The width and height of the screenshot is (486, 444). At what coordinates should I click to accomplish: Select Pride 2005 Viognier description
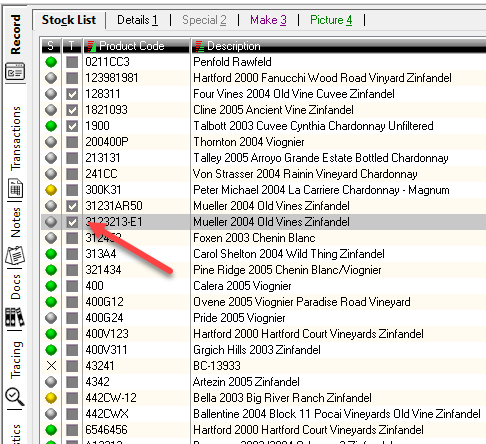pyautogui.click(x=239, y=318)
